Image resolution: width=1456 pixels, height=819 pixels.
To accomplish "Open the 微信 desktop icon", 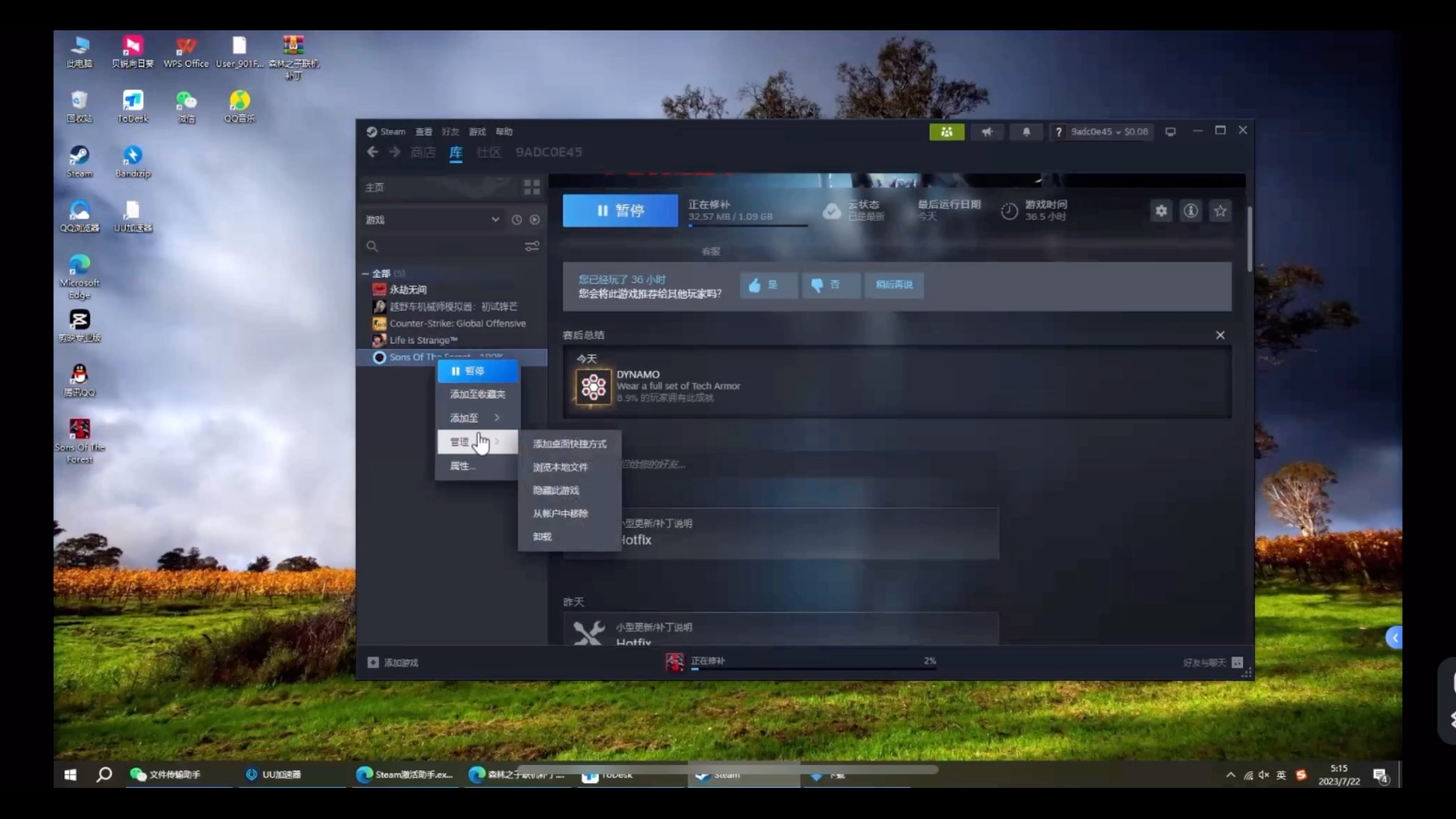I will [186, 107].
